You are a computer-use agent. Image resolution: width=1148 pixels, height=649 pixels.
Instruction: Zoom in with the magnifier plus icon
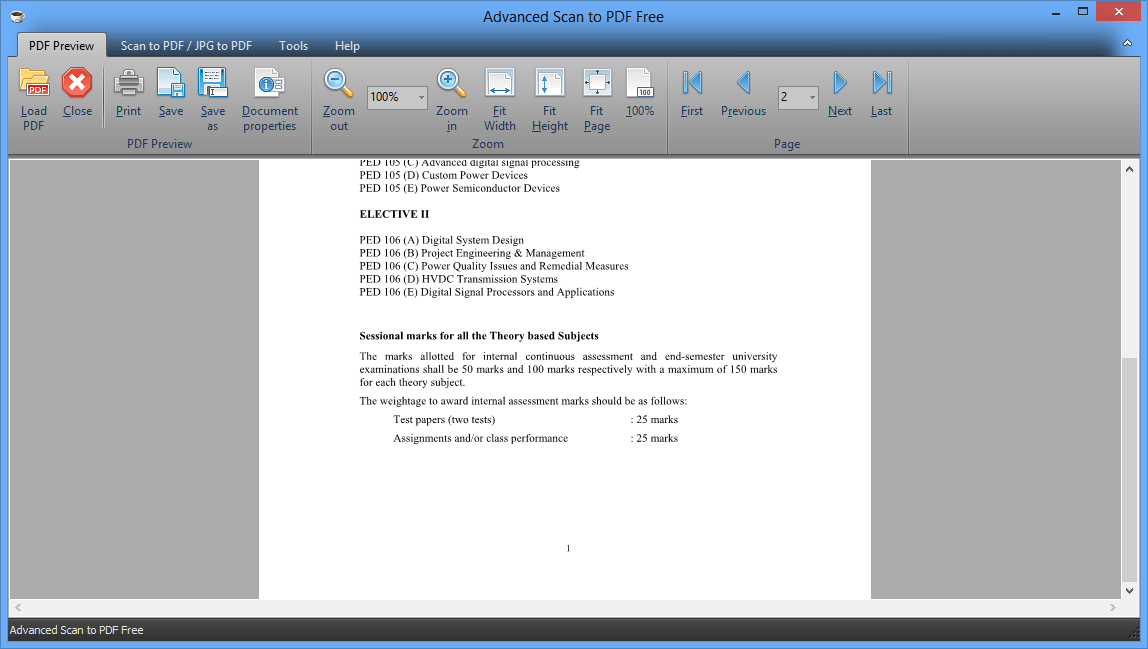tap(451, 84)
